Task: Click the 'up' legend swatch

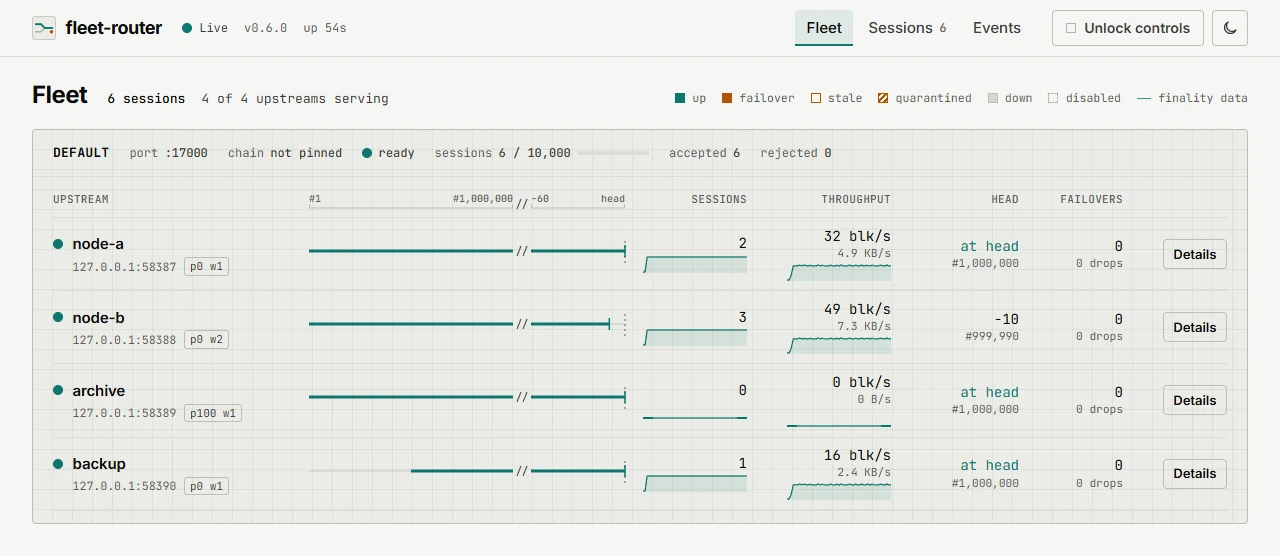Action: tap(680, 98)
